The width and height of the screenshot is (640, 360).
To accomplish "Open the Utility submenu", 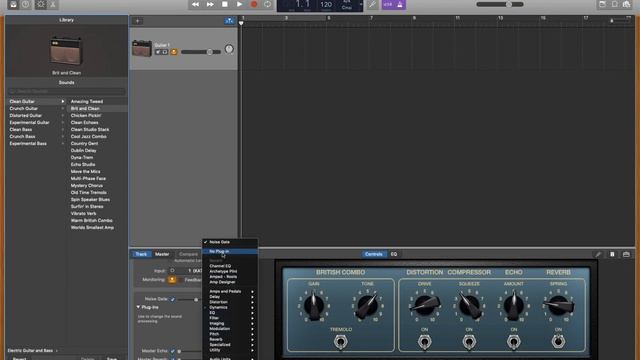I will coord(230,350).
